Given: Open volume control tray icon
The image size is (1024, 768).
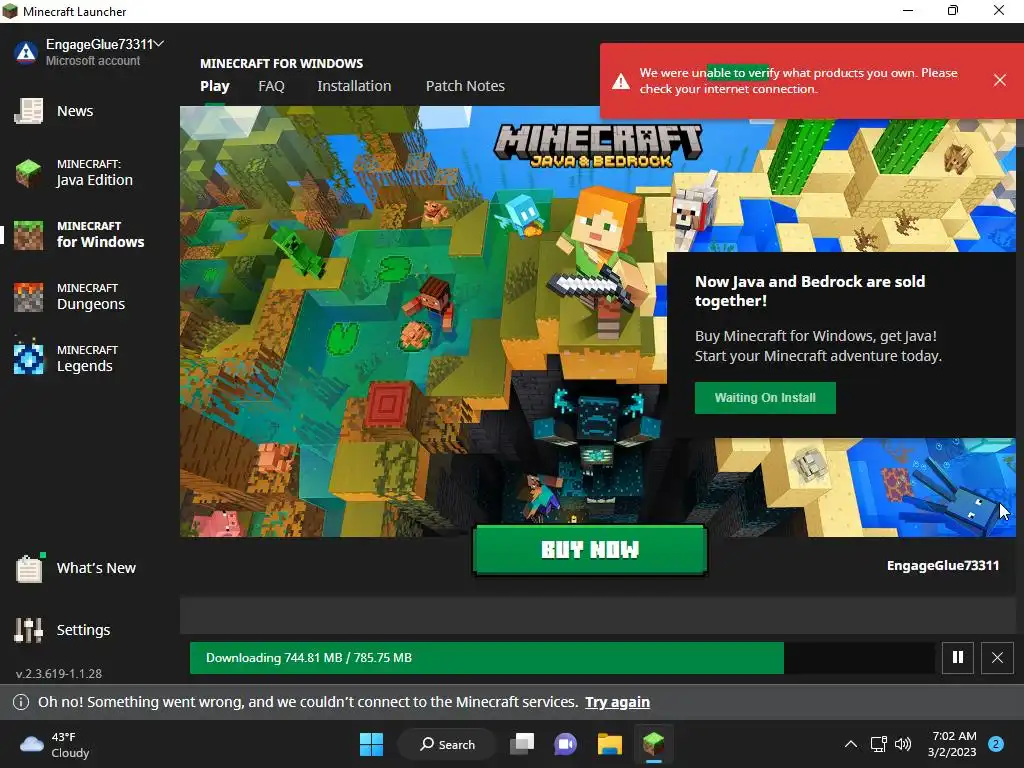Looking at the screenshot, I should pos(903,744).
